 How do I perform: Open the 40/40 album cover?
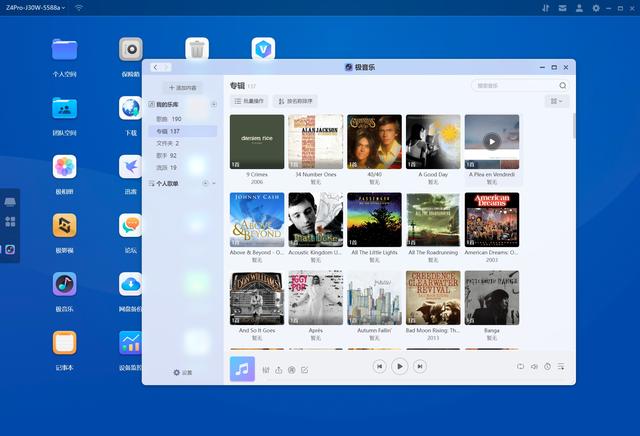(374, 142)
